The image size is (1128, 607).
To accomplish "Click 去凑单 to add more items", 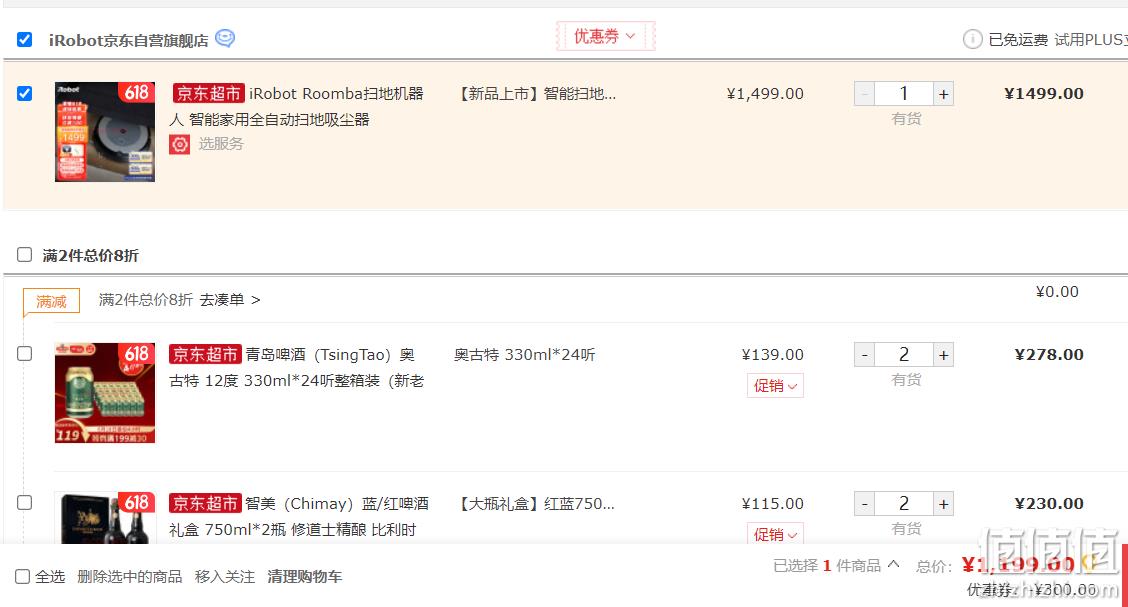I will click(229, 300).
